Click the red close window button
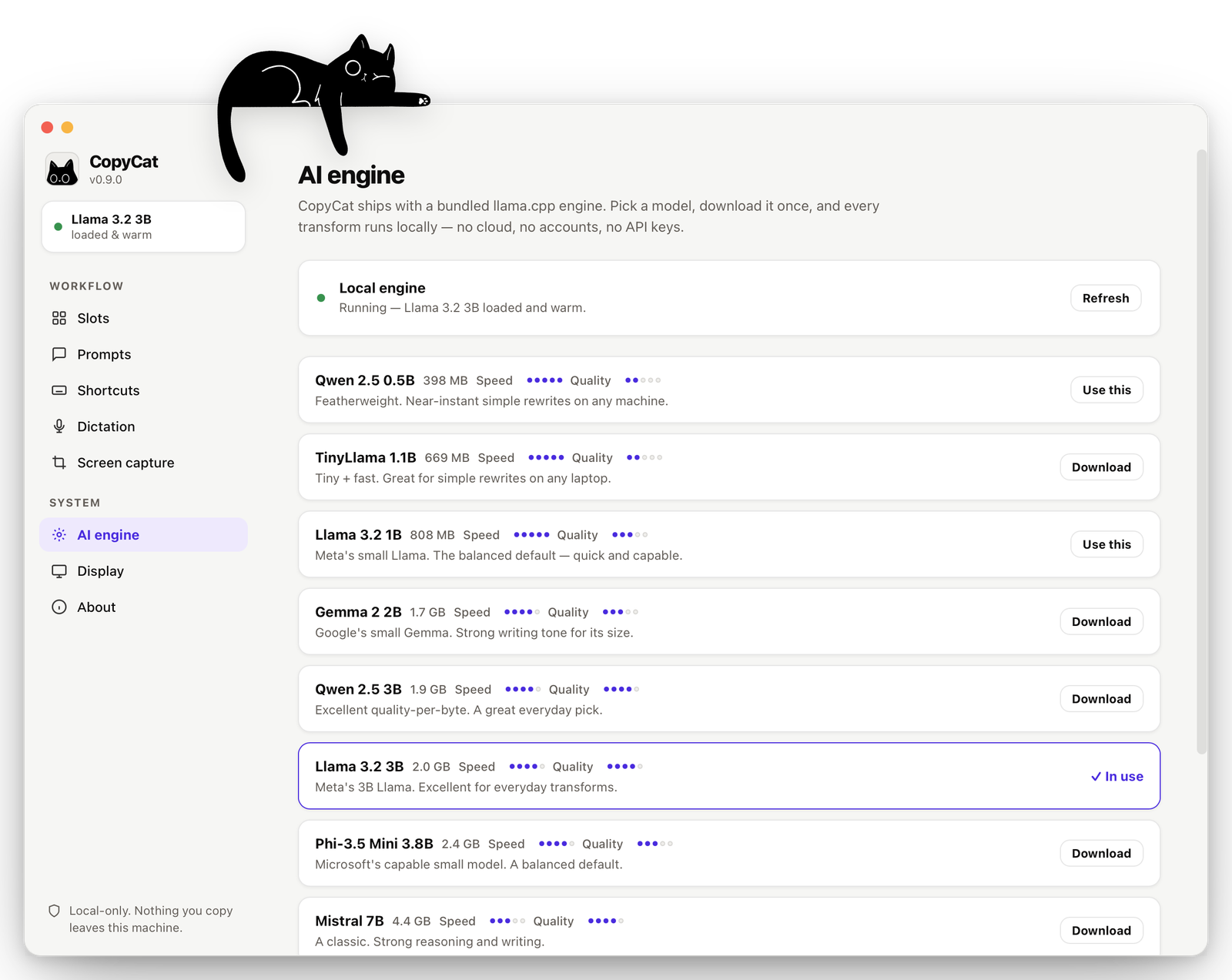This screenshot has width=1232, height=980. click(x=47, y=127)
